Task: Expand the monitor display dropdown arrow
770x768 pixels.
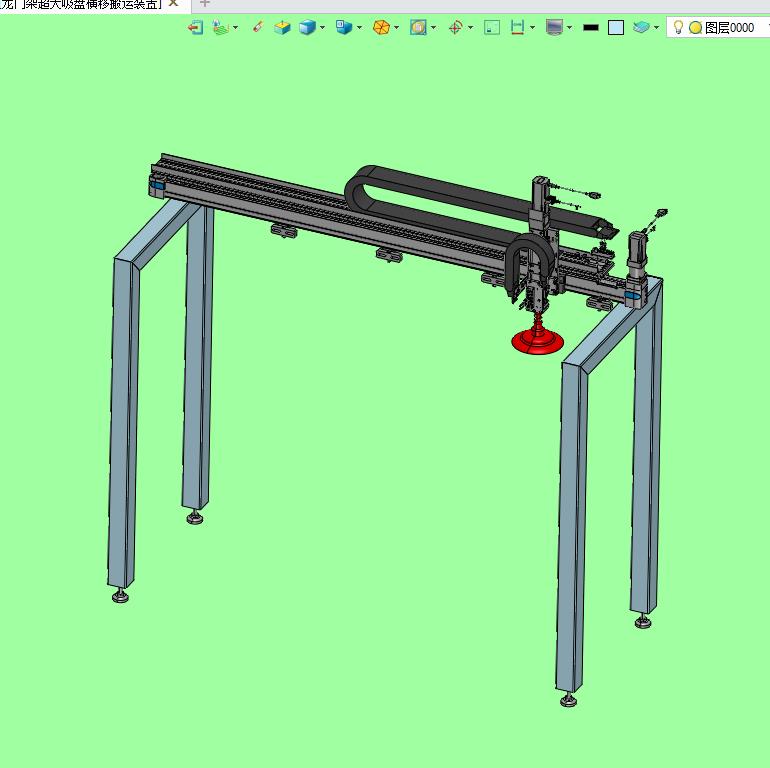Action: (x=570, y=27)
